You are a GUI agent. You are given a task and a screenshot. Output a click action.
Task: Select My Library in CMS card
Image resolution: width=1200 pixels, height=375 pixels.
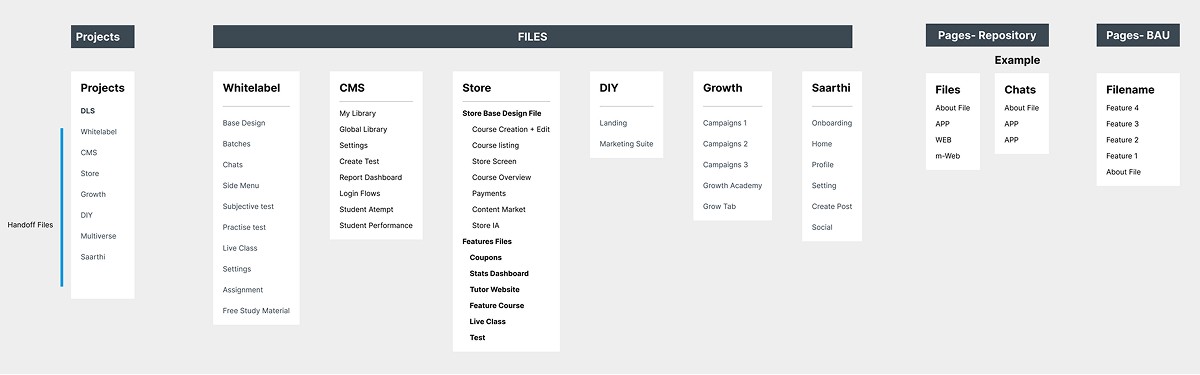click(358, 113)
